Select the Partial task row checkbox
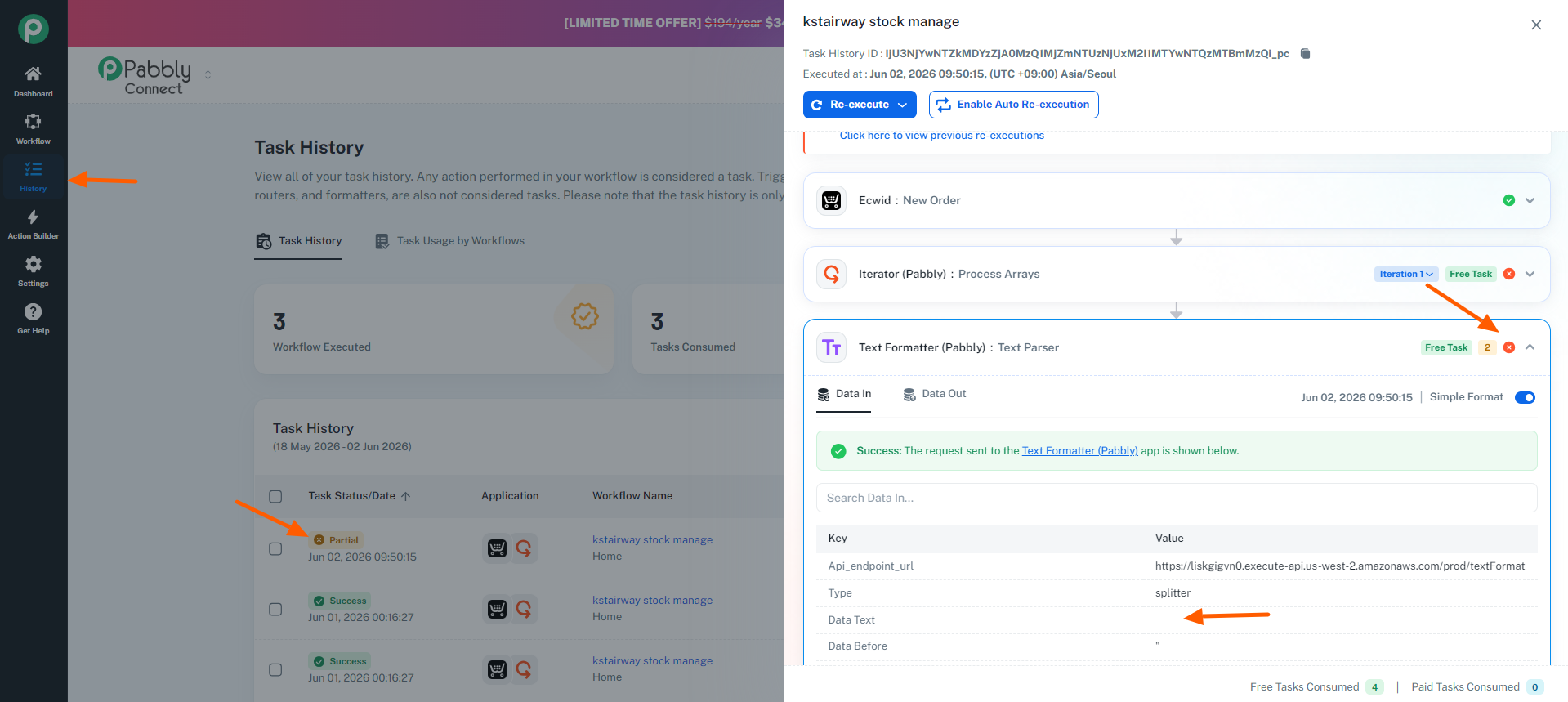The width and height of the screenshot is (1568, 702). point(275,548)
